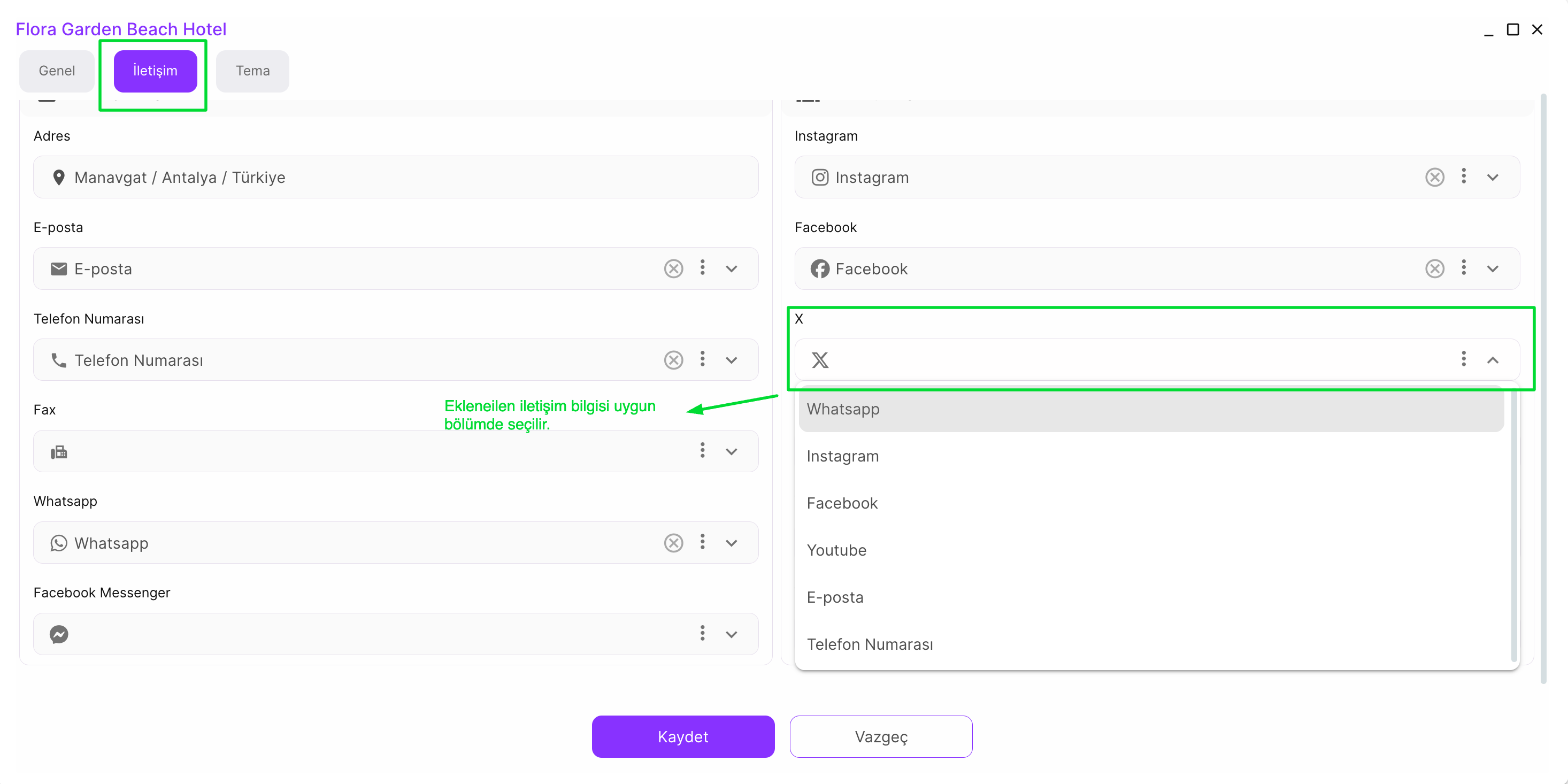The width and height of the screenshot is (1568, 784).
Task: Open three-dot menu of Fax field
Action: point(702,450)
